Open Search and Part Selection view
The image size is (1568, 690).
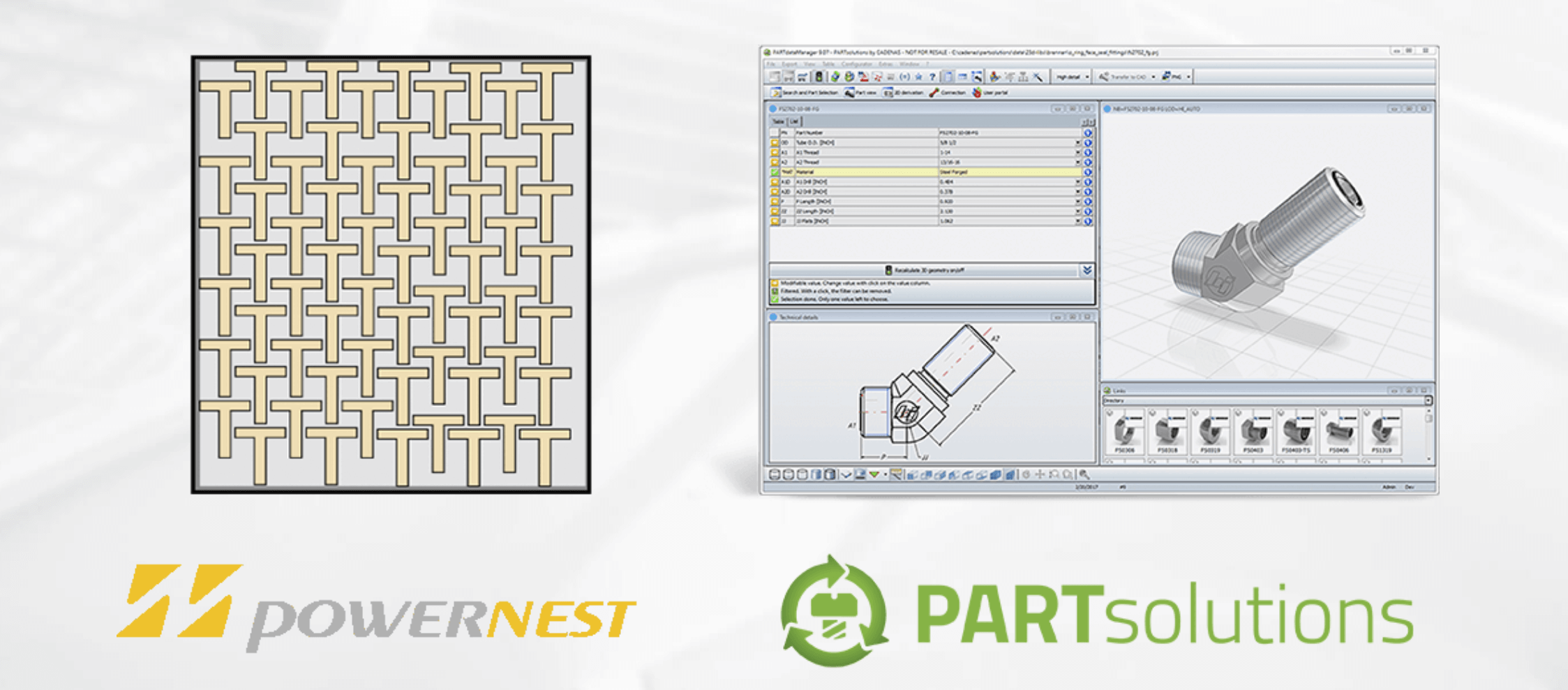click(804, 93)
